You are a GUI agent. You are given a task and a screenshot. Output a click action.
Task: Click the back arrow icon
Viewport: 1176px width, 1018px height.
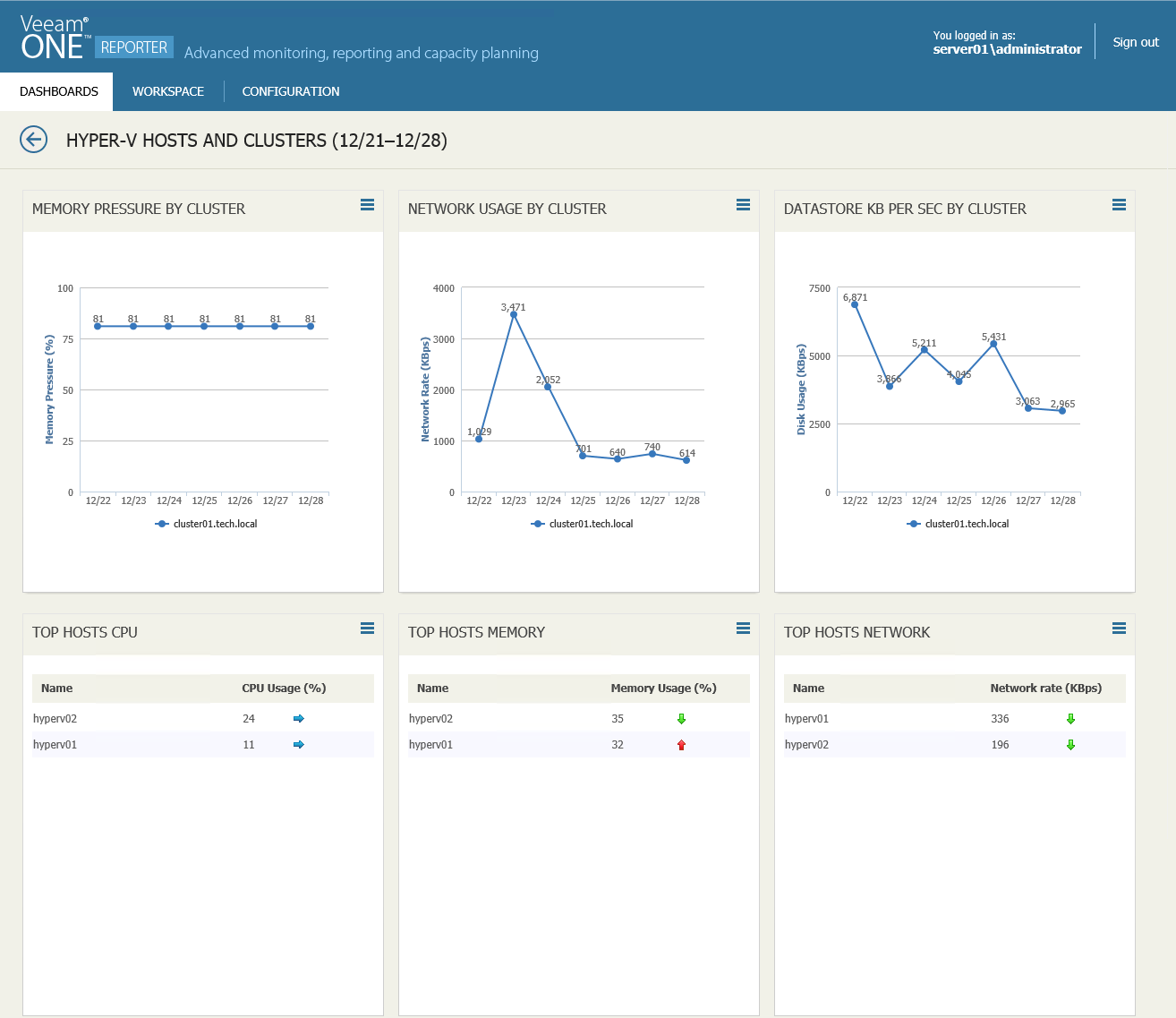[34, 140]
